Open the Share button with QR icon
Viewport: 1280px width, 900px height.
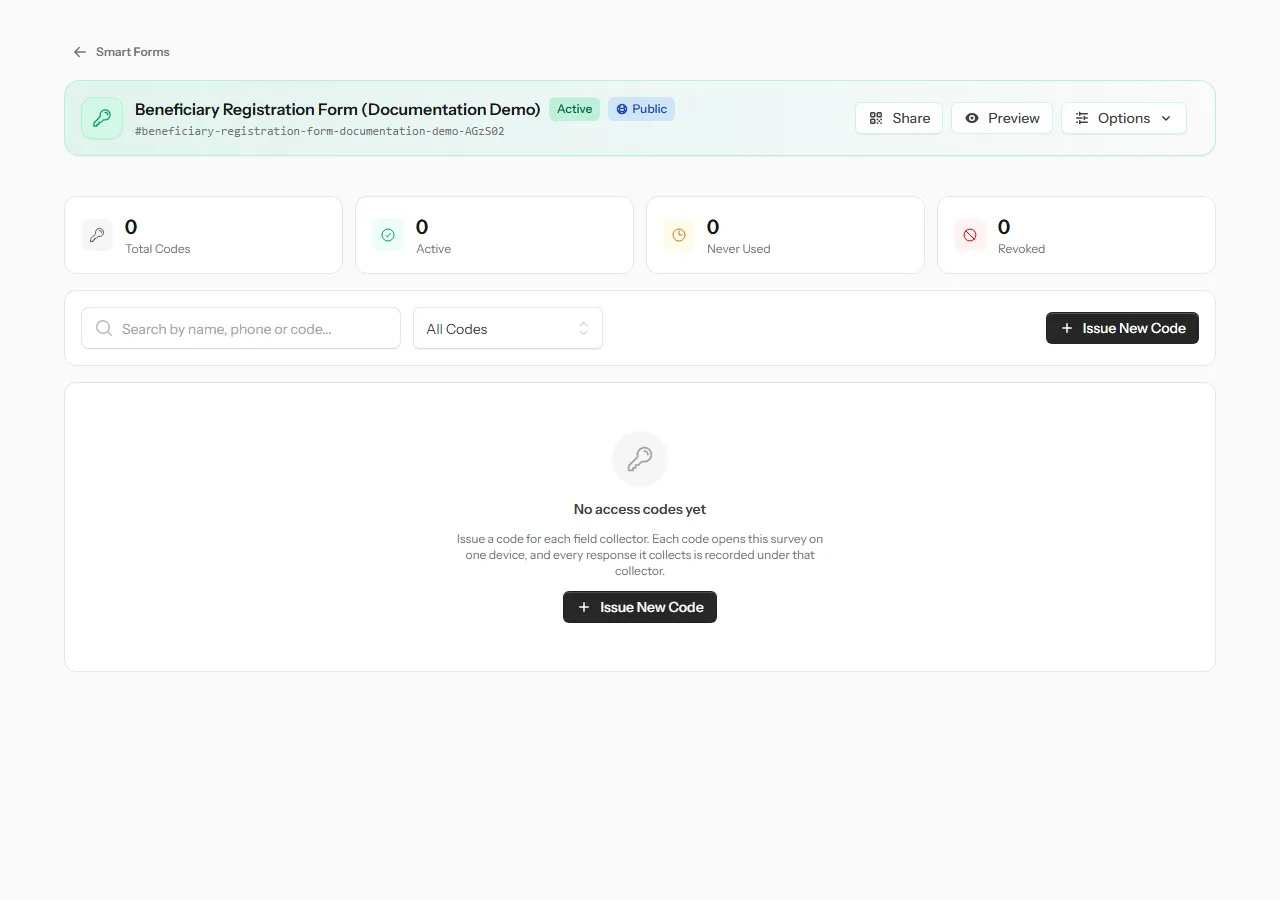click(899, 118)
